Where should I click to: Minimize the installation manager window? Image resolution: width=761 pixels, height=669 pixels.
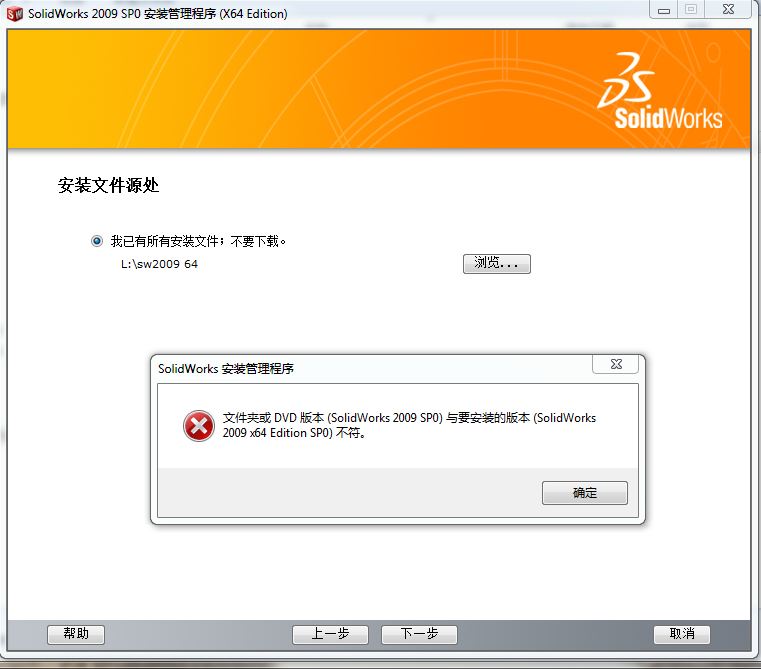pyautogui.click(x=664, y=10)
